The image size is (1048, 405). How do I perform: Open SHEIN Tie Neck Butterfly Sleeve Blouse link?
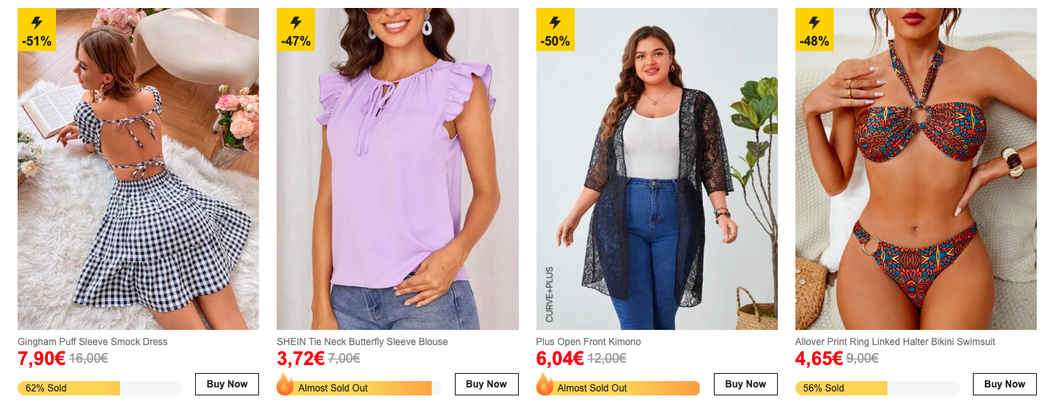point(362,342)
